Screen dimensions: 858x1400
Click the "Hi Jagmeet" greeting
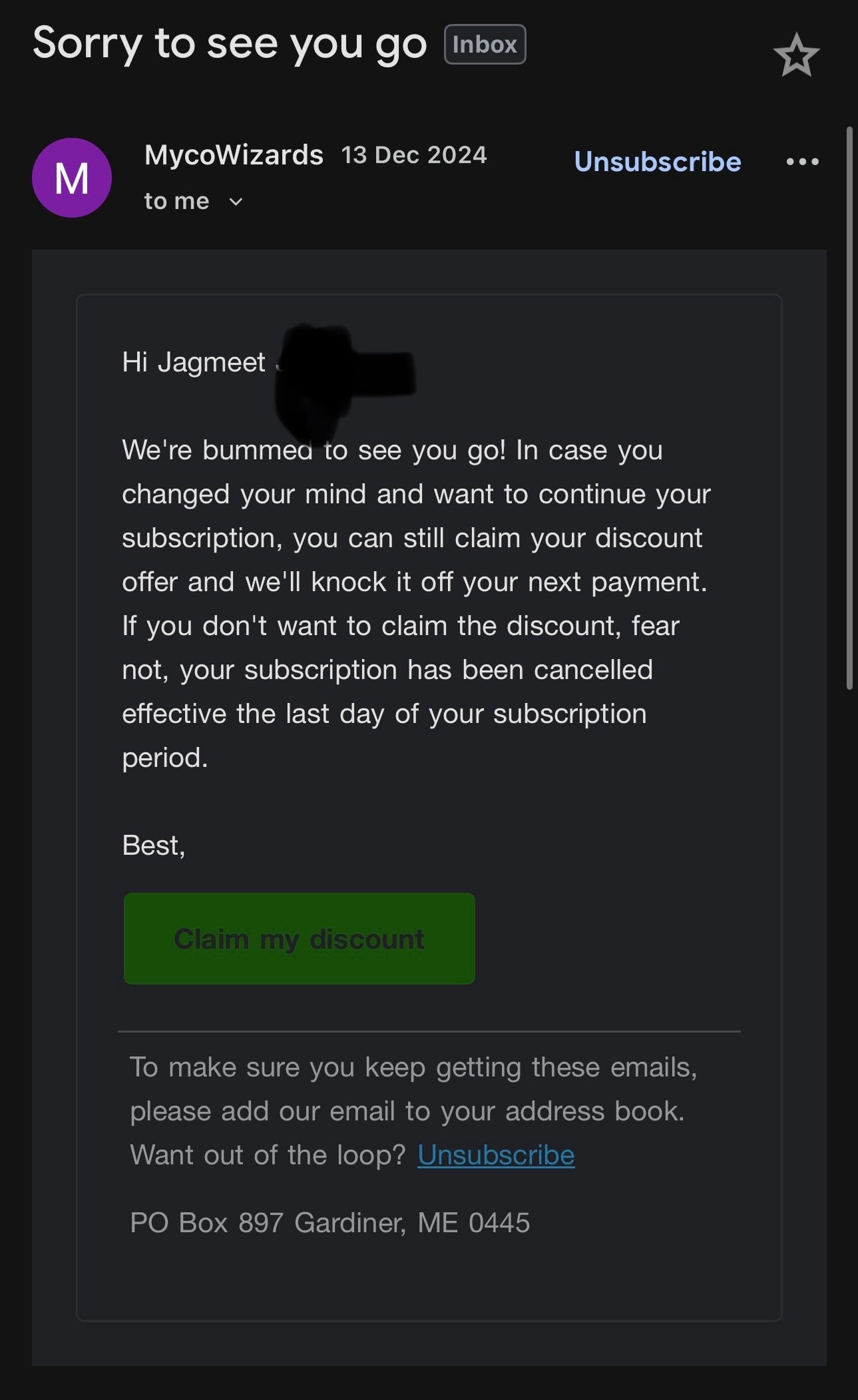(194, 363)
